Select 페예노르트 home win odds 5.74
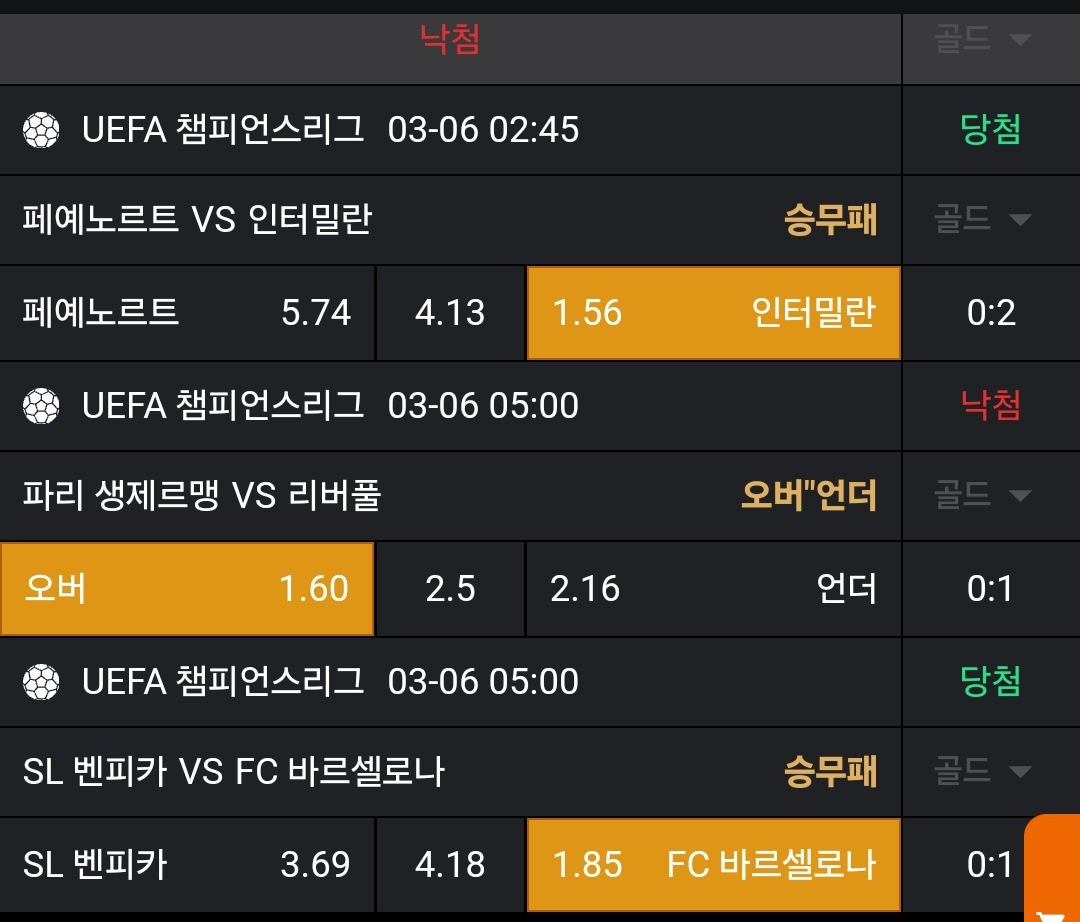 pyautogui.click(x=188, y=313)
